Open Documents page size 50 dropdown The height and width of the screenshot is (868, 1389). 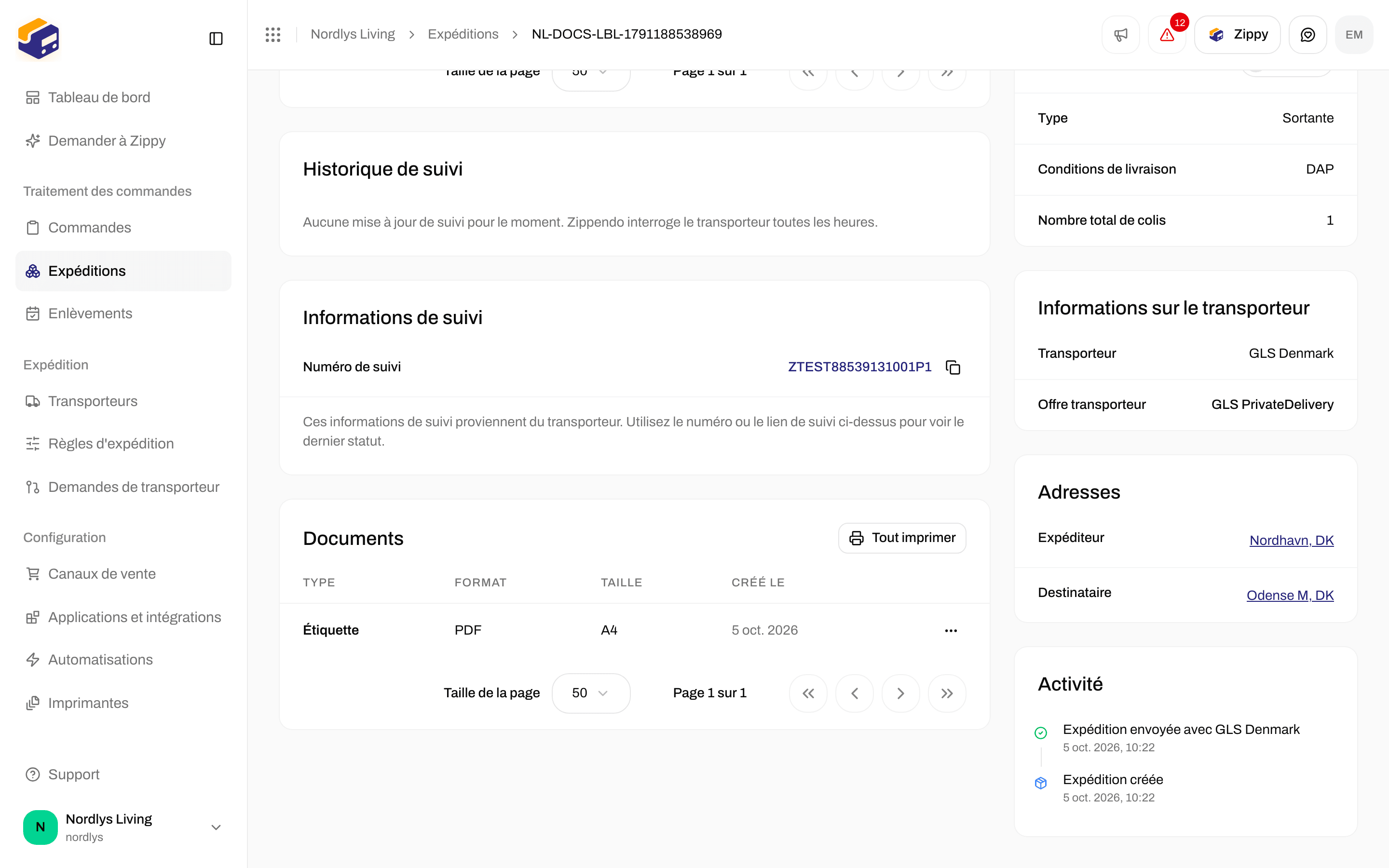tap(591, 693)
